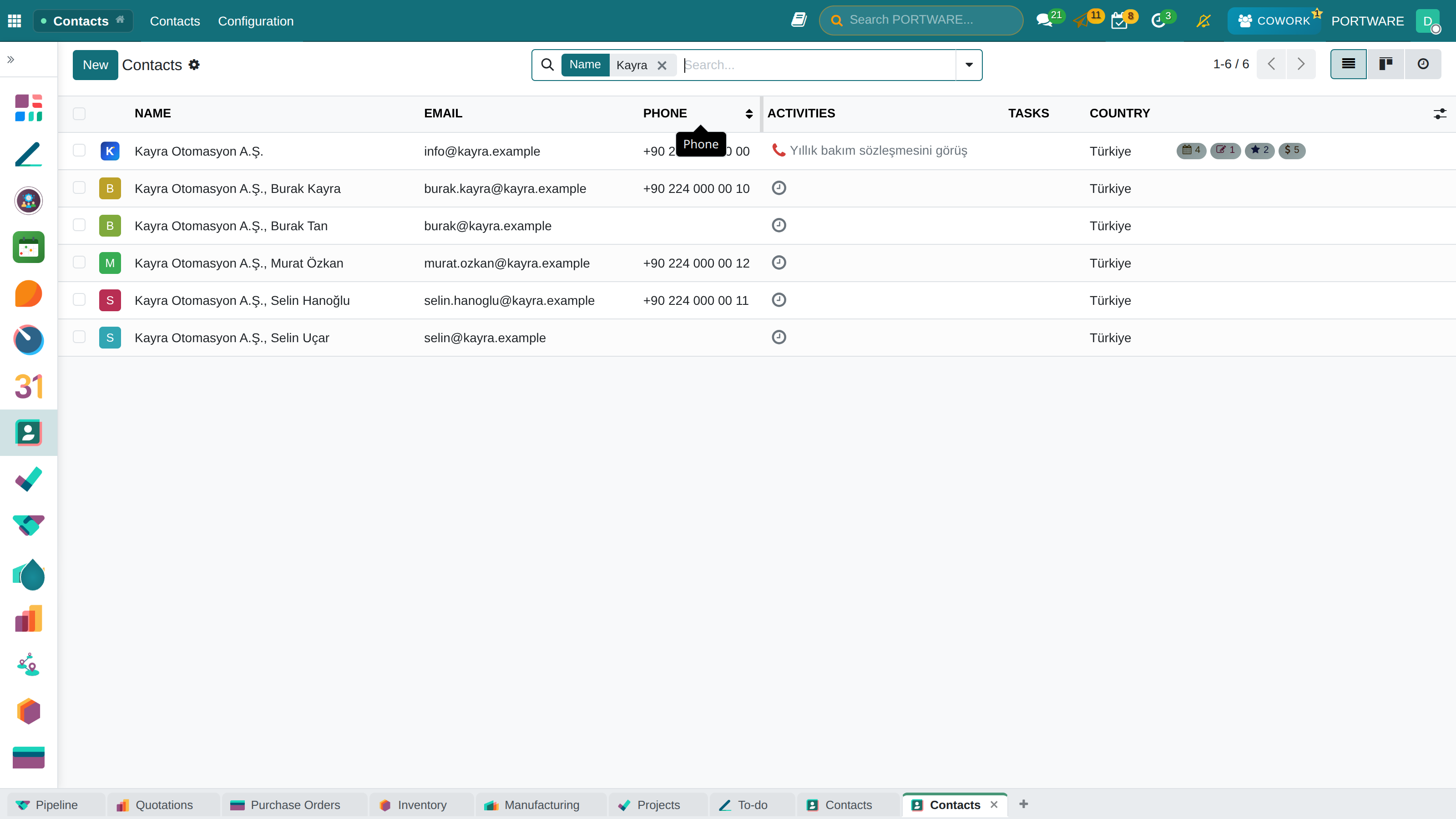
Task: Open the calendar activities icon with badge 8
Action: click(1120, 21)
